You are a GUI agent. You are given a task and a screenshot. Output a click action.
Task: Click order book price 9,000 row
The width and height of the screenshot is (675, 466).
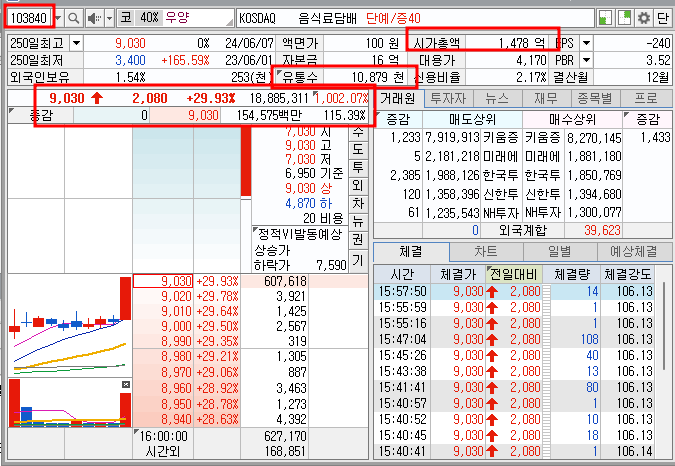250,326
